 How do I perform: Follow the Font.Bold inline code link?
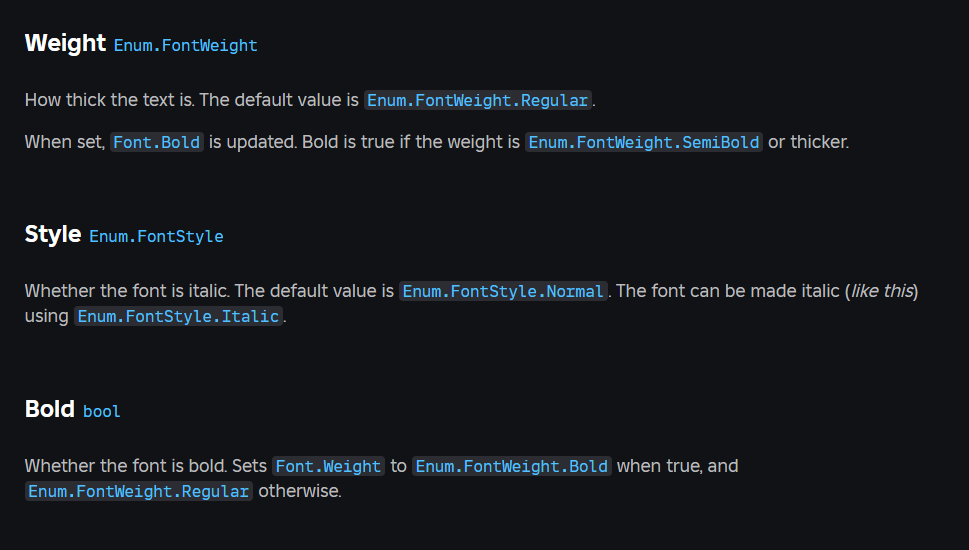pyautogui.click(x=157, y=142)
